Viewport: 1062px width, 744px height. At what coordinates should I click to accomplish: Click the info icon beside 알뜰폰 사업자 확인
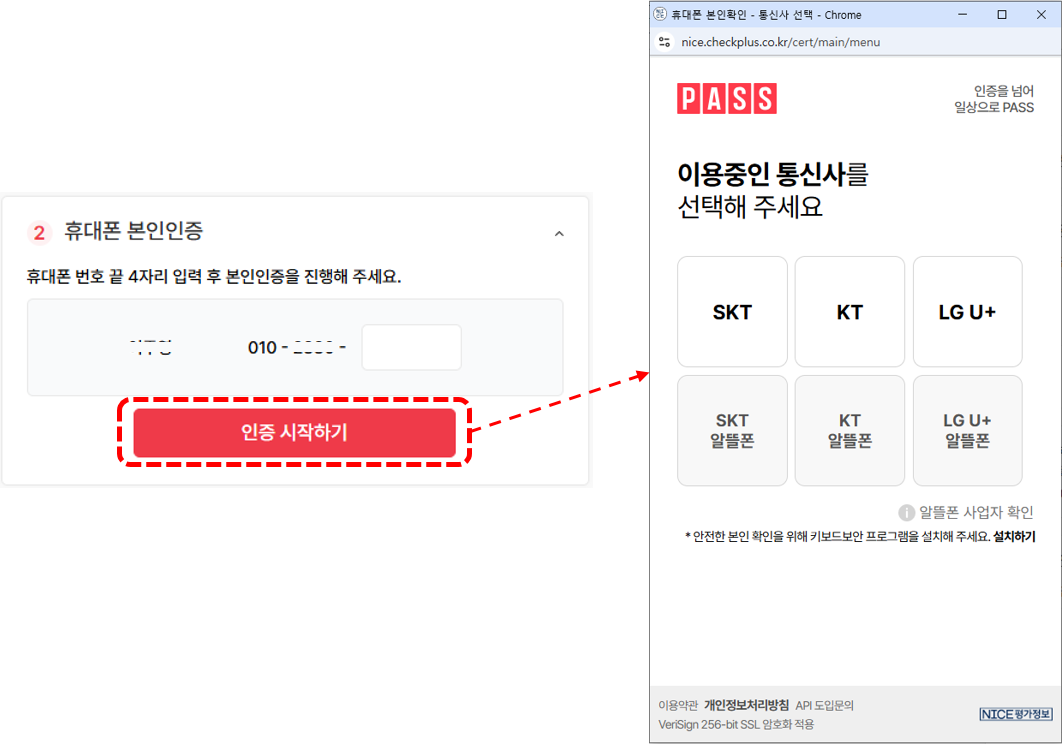coord(906,513)
